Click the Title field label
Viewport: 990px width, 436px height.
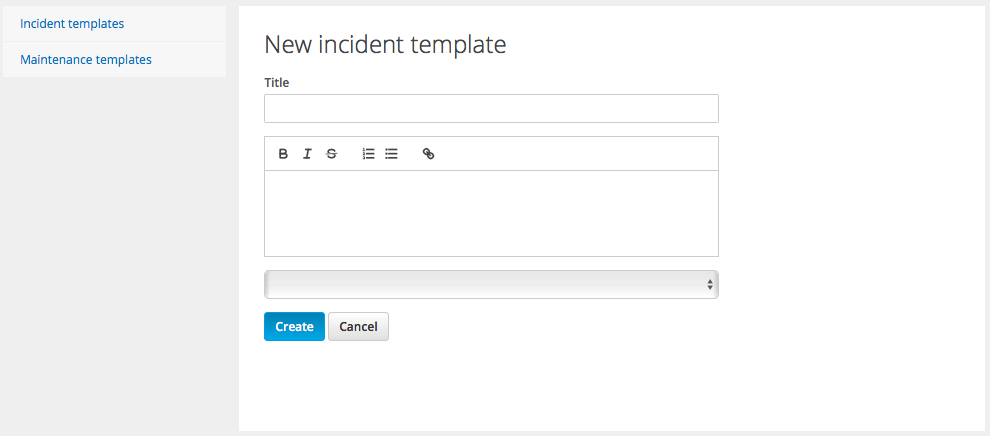277,82
